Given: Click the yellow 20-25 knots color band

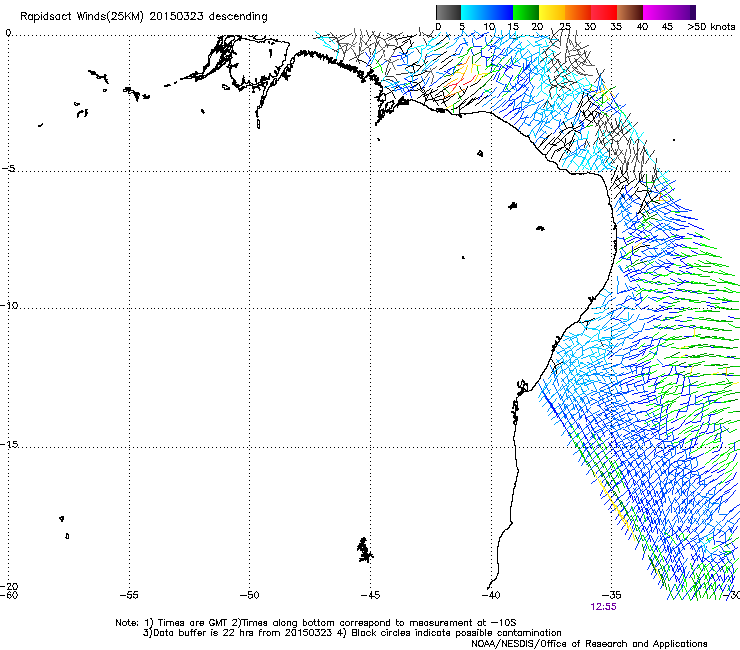Looking at the screenshot, I should coord(552,12).
